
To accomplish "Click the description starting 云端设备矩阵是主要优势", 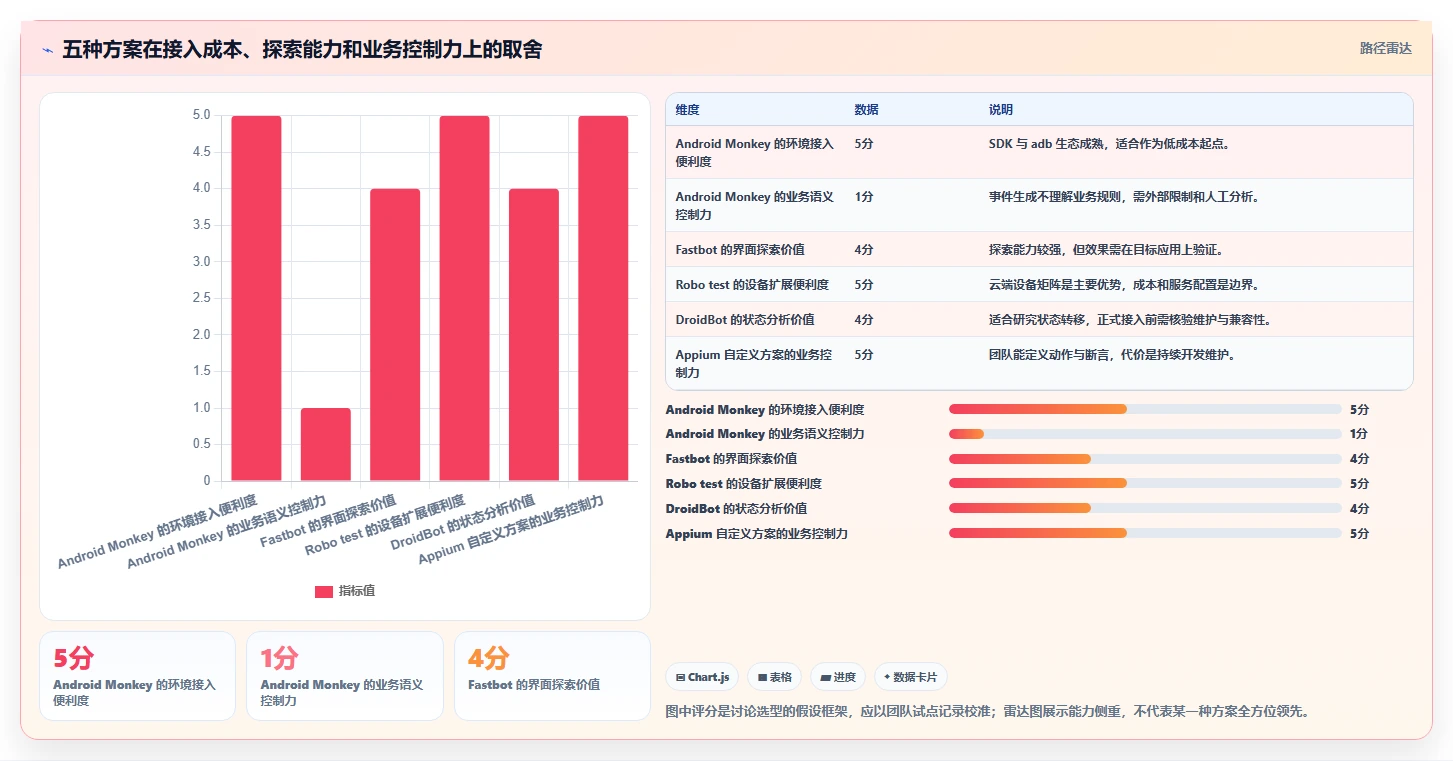I will point(1124,285).
